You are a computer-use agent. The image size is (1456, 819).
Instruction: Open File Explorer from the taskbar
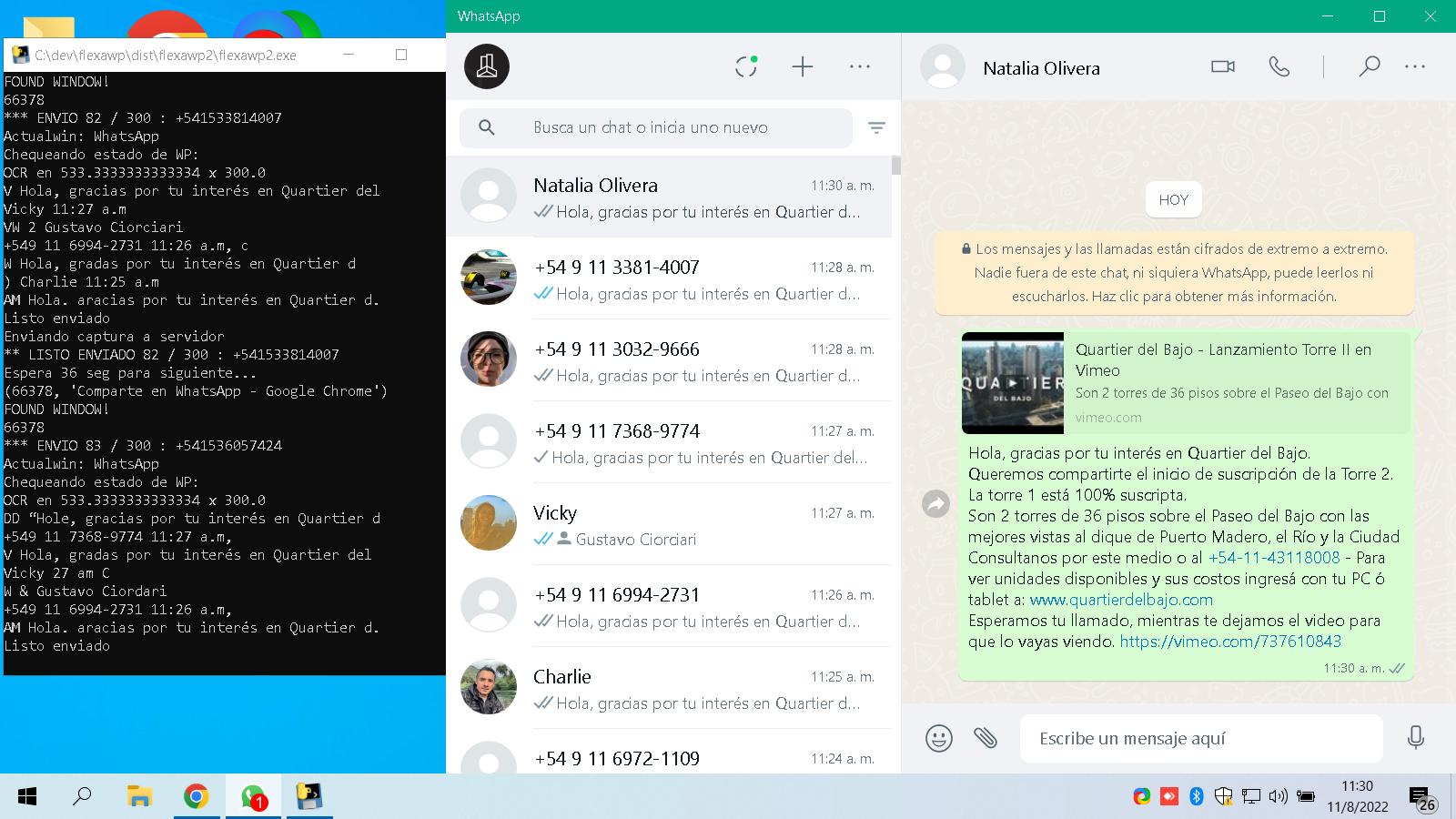click(139, 797)
